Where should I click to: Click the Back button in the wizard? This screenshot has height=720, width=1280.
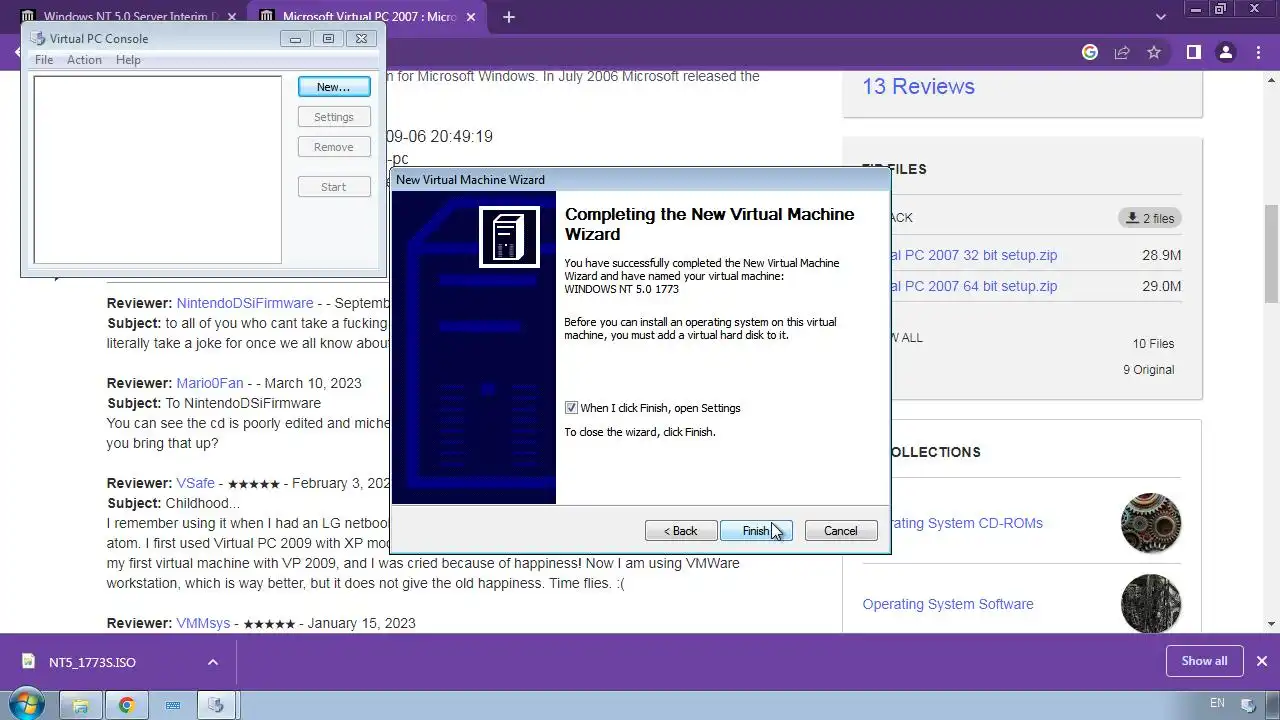coord(681,531)
